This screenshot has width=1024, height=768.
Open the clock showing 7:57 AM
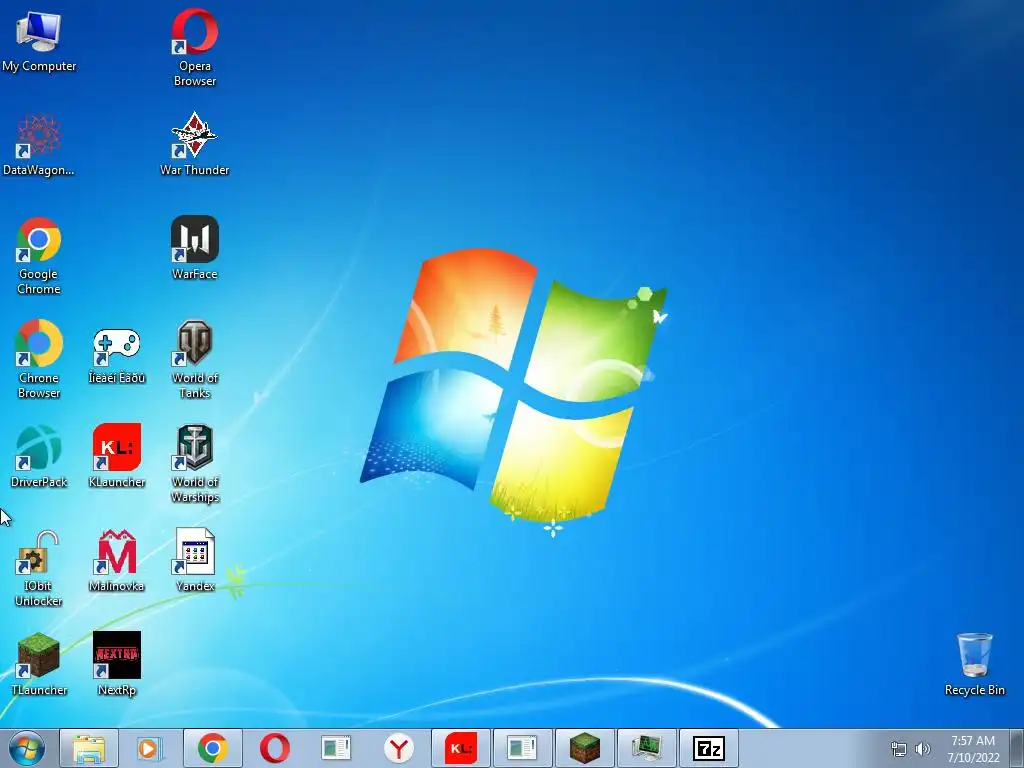[x=973, y=749]
